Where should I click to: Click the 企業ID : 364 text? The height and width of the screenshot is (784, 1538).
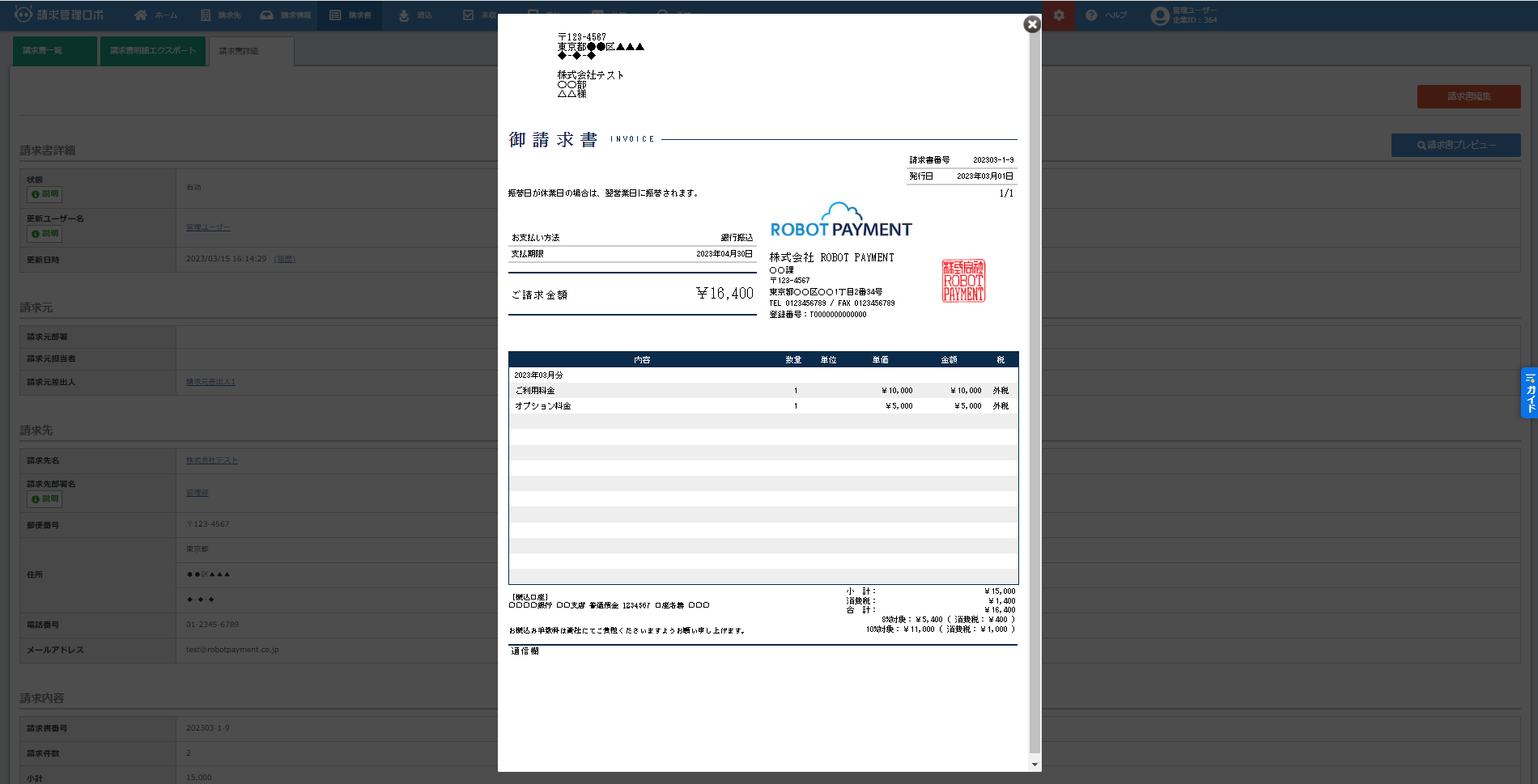click(x=1195, y=20)
